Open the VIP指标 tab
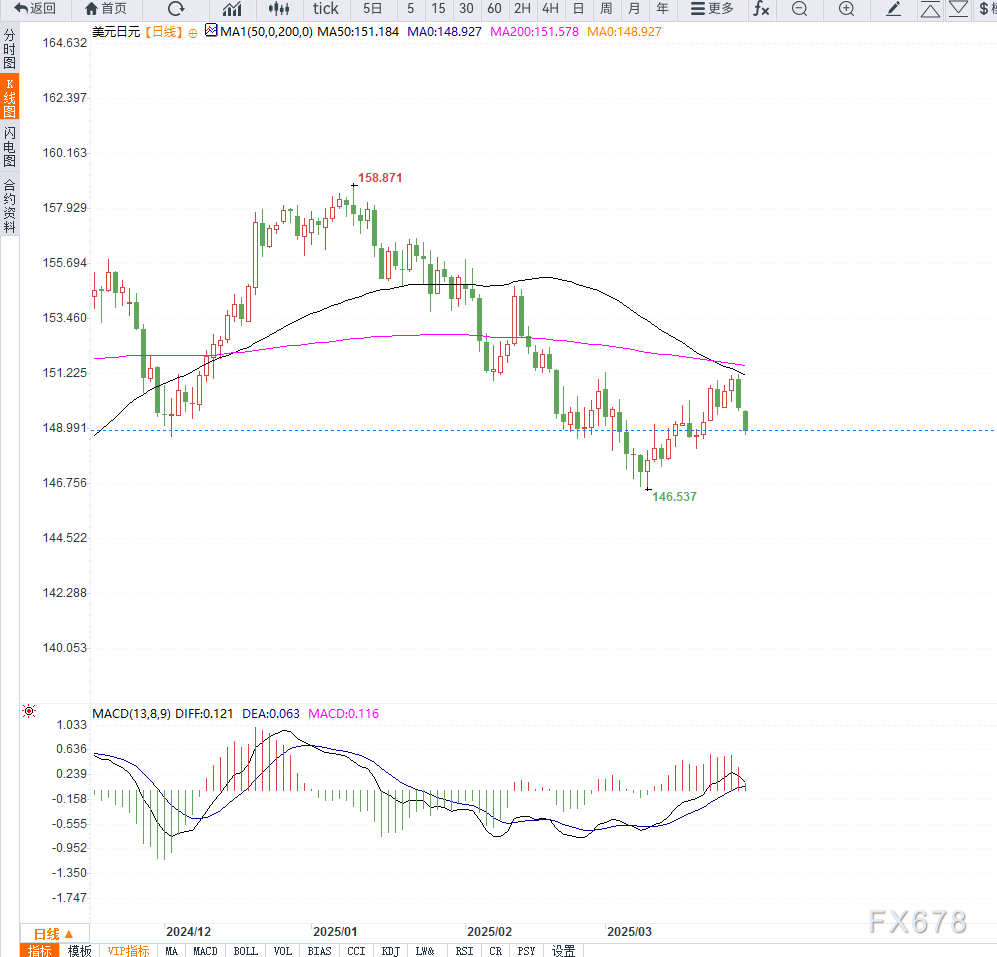This screenshot has height=957, width=997. click(128, 951)
